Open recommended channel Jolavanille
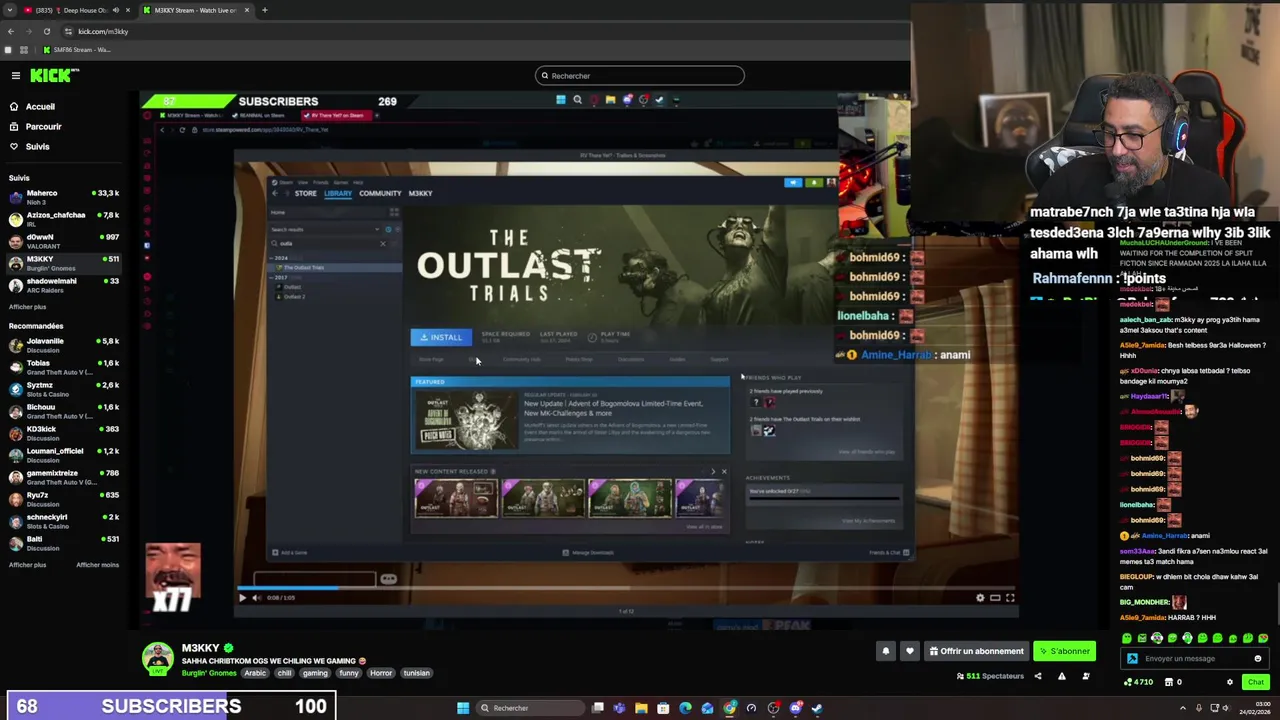1280x720 pixels. 64,345
